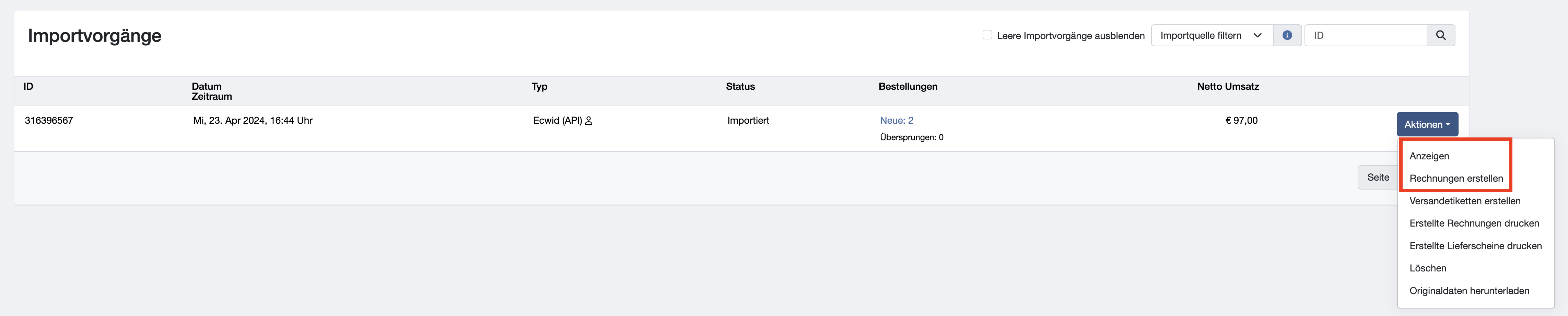
Task: Select 'Löschen' in the actions menu
Action: coord(1427,269)
